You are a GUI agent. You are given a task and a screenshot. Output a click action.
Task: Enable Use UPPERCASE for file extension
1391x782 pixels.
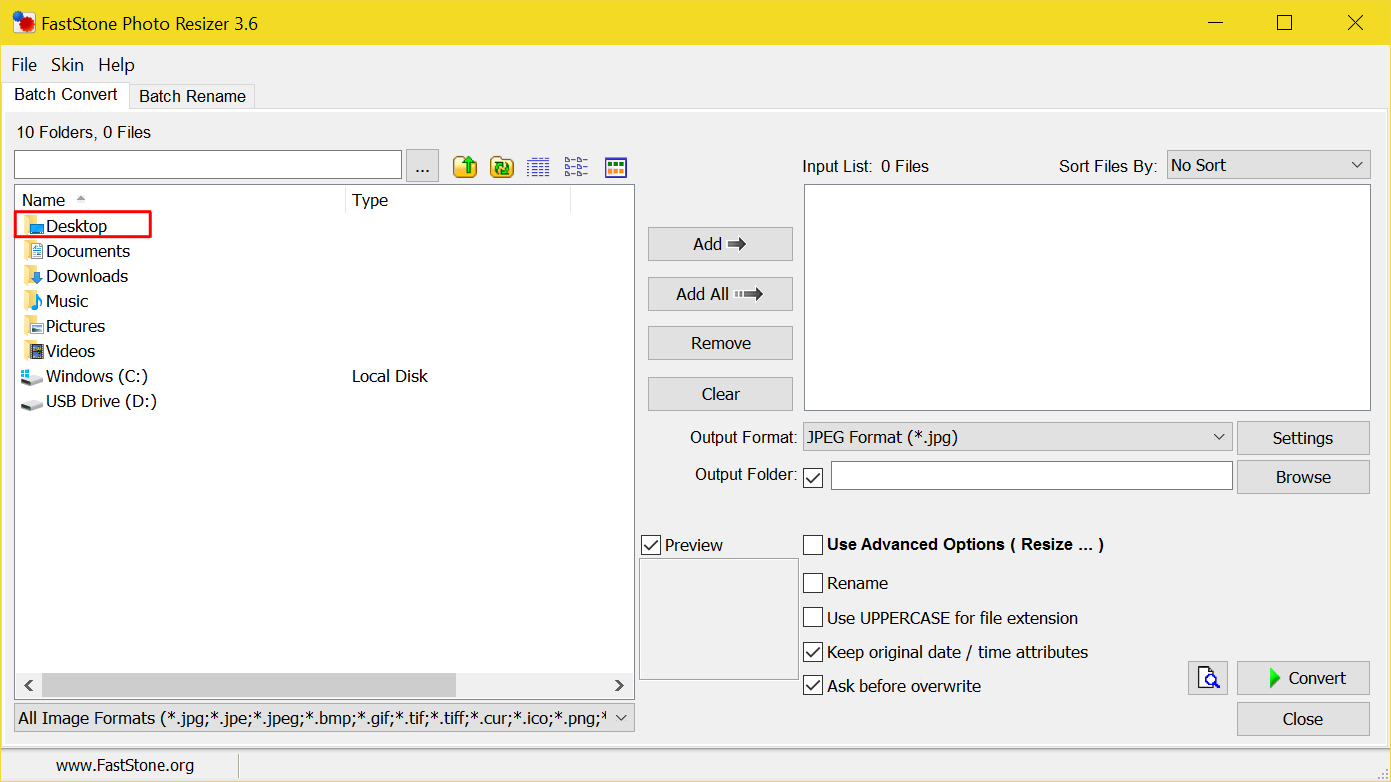click(813, 618)
